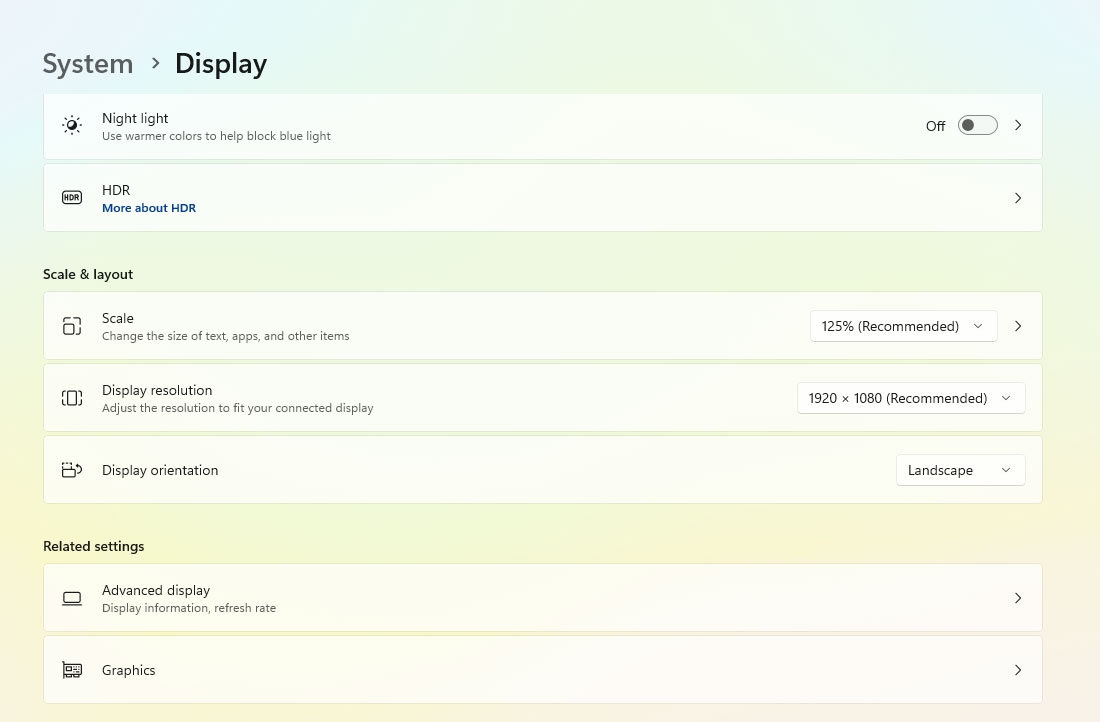Screen dimensions: 1100x722
Task: Turn on the Night light toggle
Action: point(977,126)
